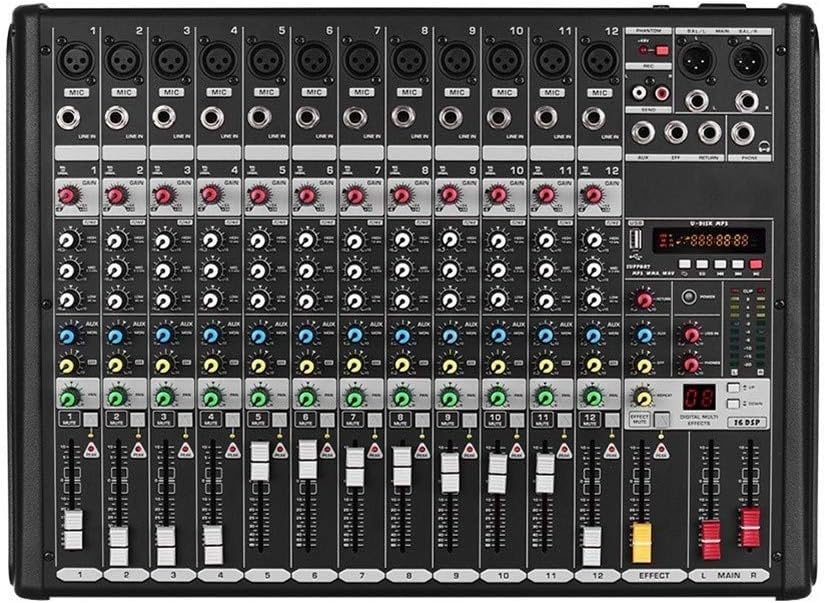The width and height of the screenshot is (825, 603).
Task: Click channel 9 LINE IN jack
Action: (450, 118)
